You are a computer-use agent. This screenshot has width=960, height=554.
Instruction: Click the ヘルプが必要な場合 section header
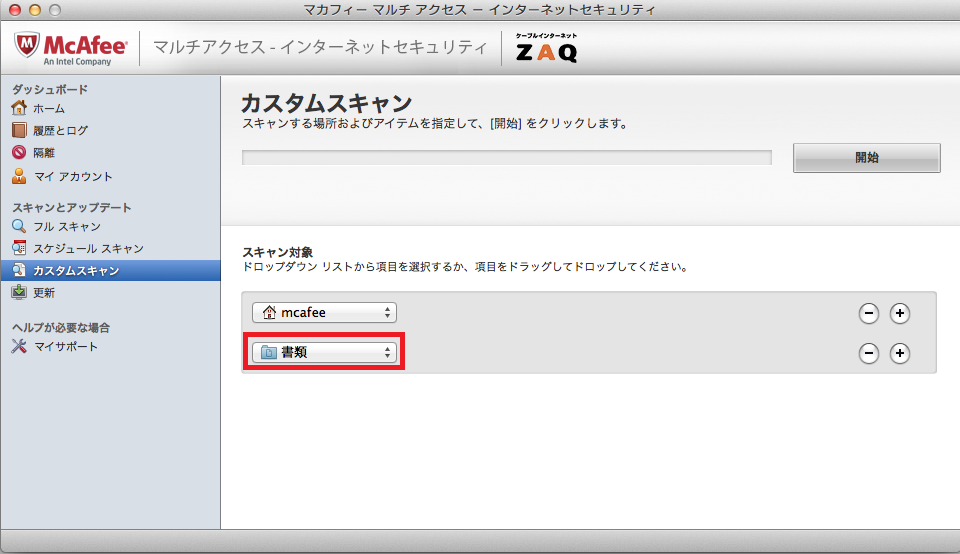tap(61, 328)
